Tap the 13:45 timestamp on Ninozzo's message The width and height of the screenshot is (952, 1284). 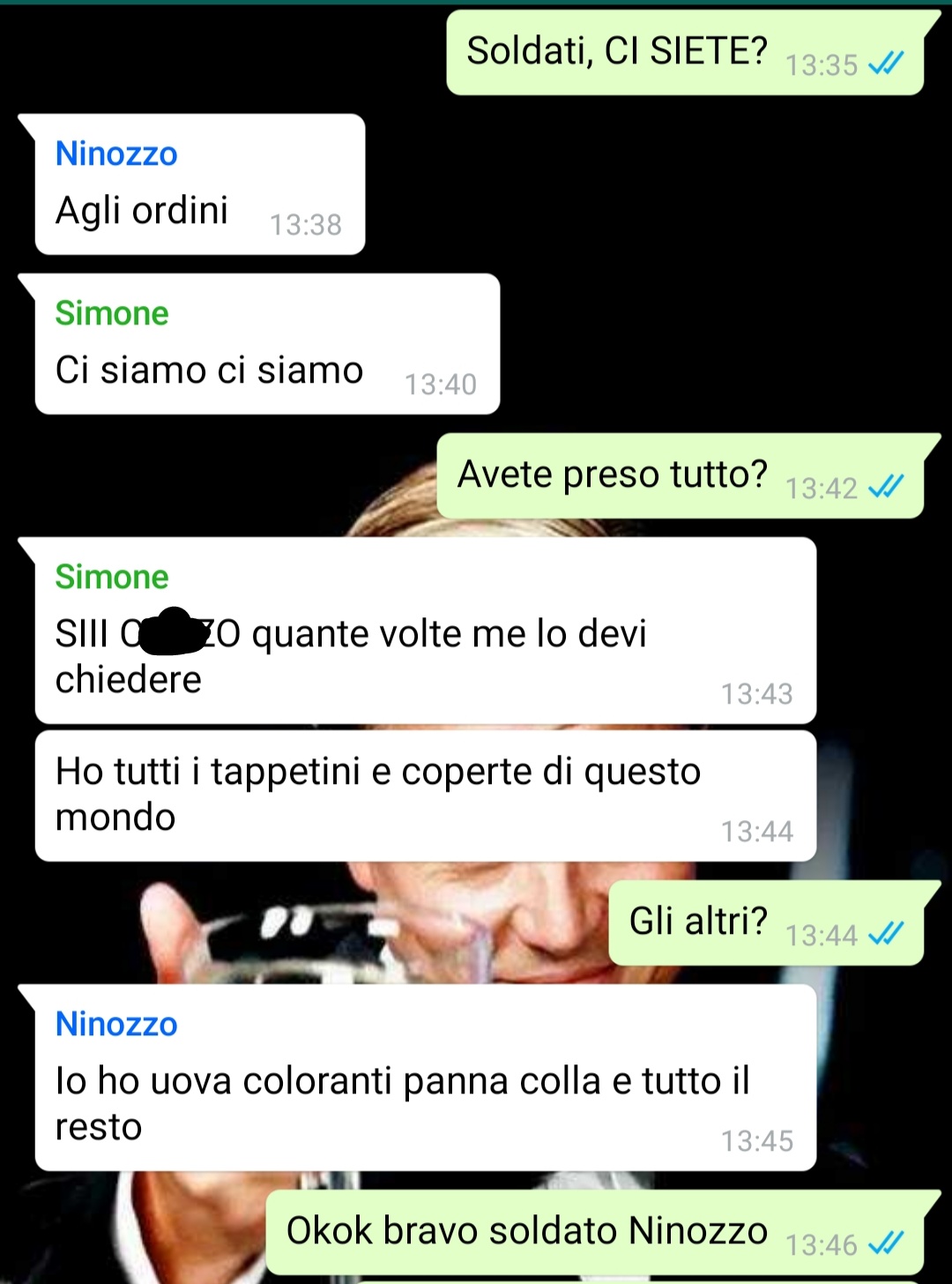(757, 1141)
